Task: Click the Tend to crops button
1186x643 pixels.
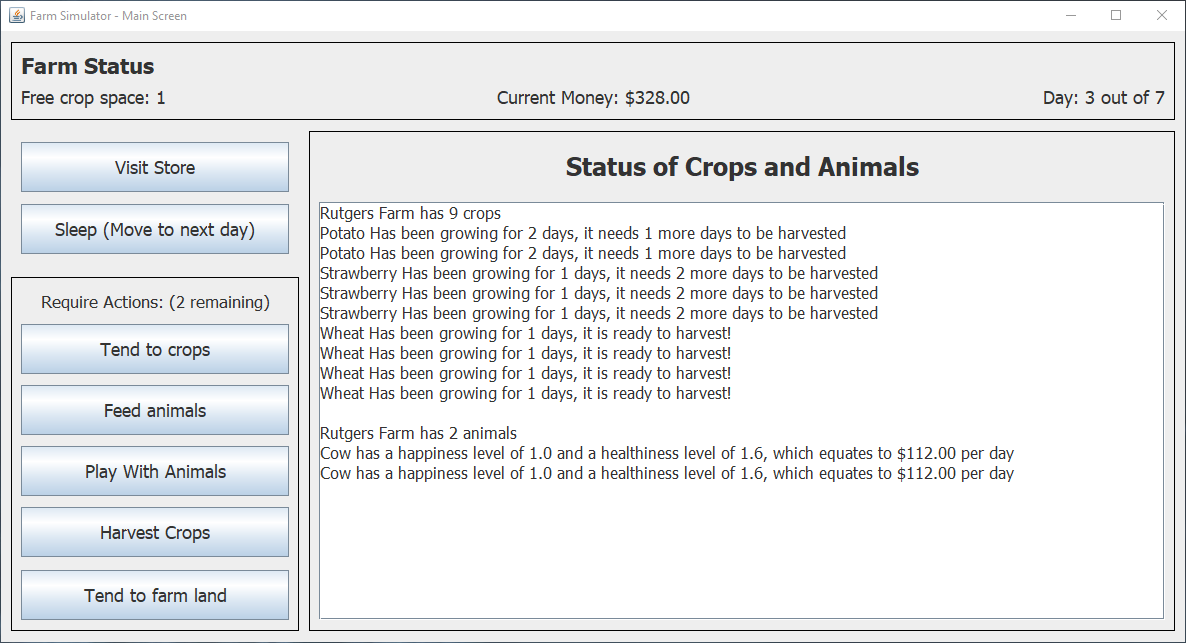Action: point(155,349)
